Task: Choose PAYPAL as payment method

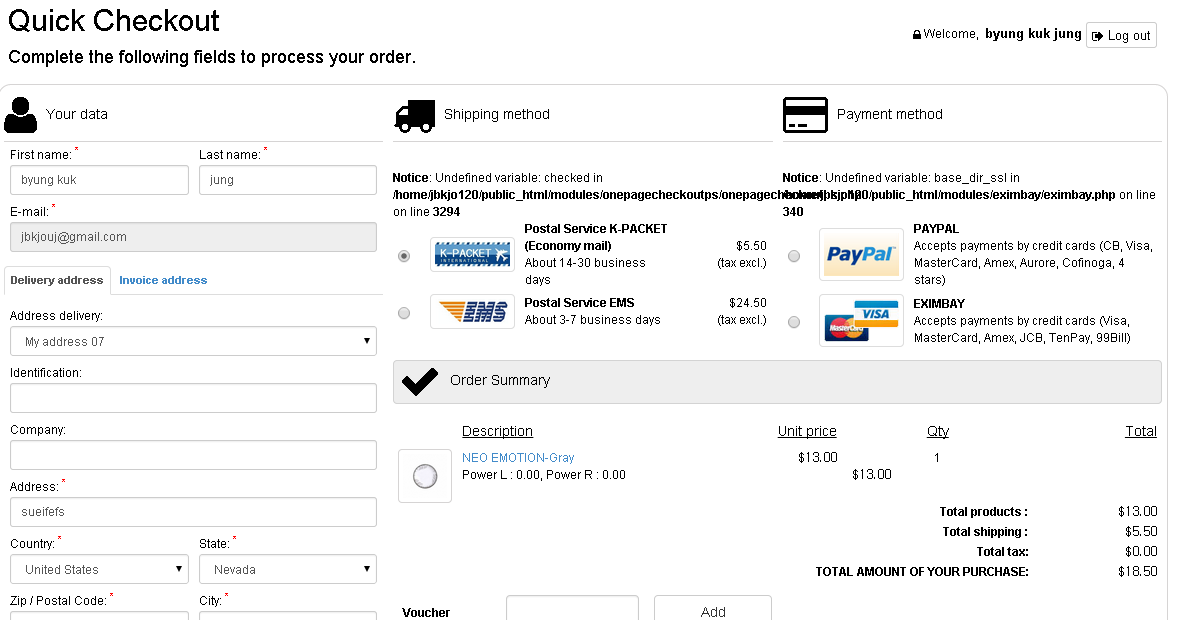Action: point(794,256)
